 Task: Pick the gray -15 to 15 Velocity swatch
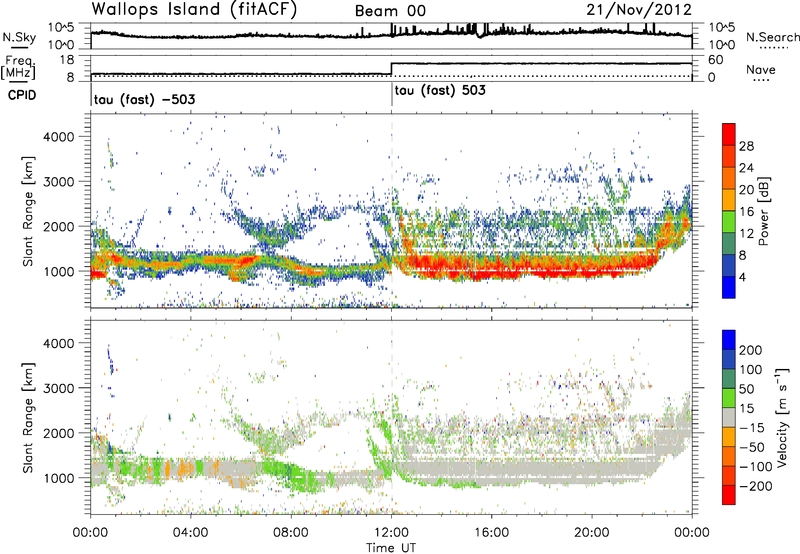tap(729, 417)
